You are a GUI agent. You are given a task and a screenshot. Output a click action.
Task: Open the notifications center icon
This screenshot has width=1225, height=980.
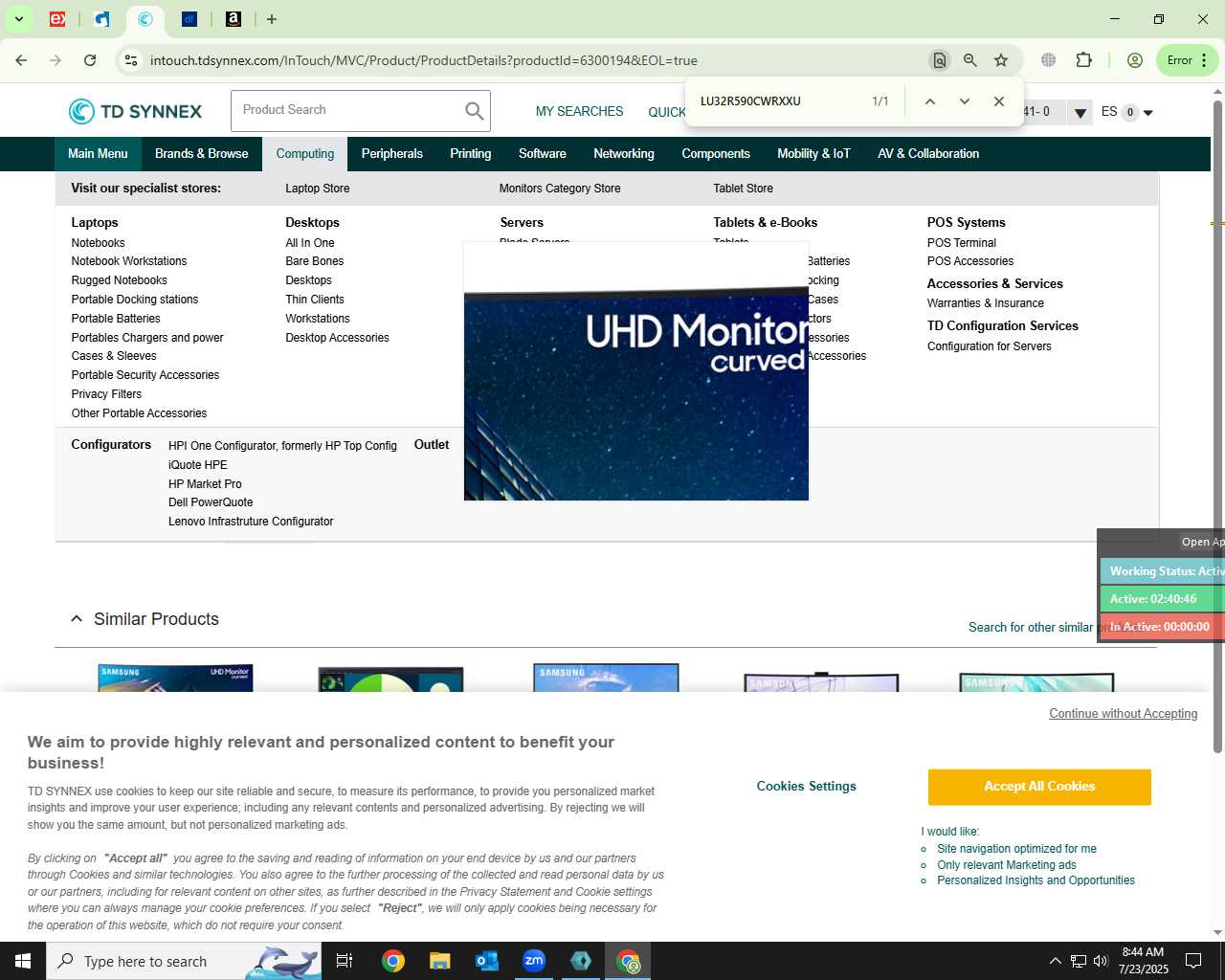coord(1193,961)
